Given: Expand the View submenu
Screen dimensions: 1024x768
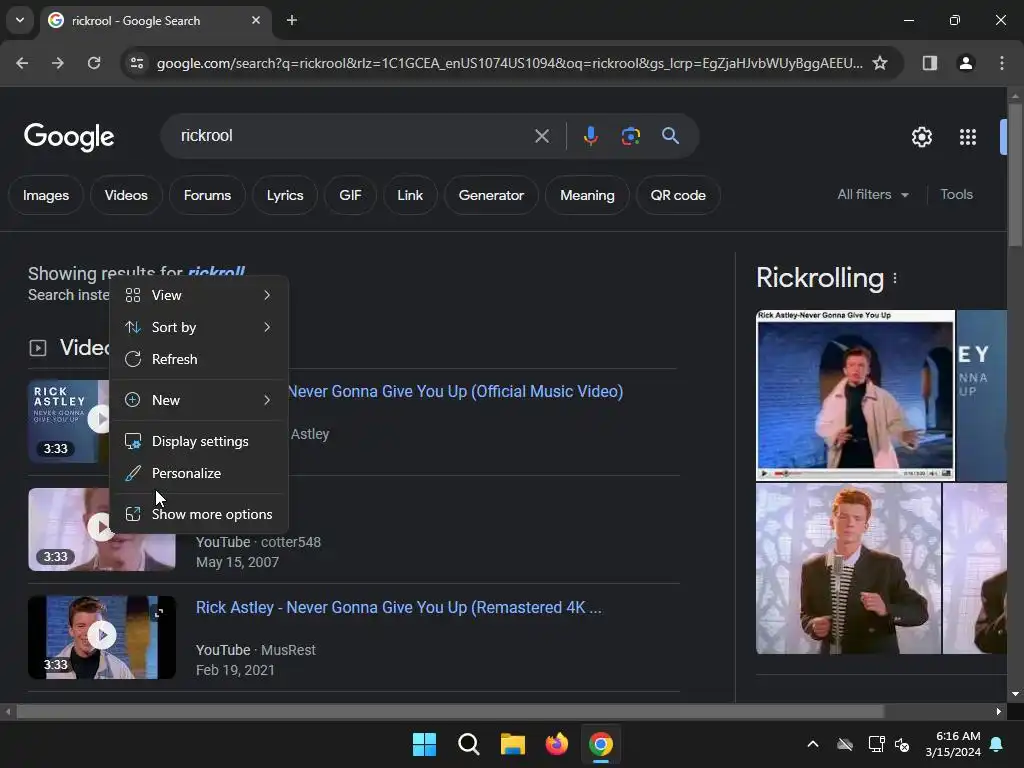Looking at the screenshot, I should (x=199, y=295).
